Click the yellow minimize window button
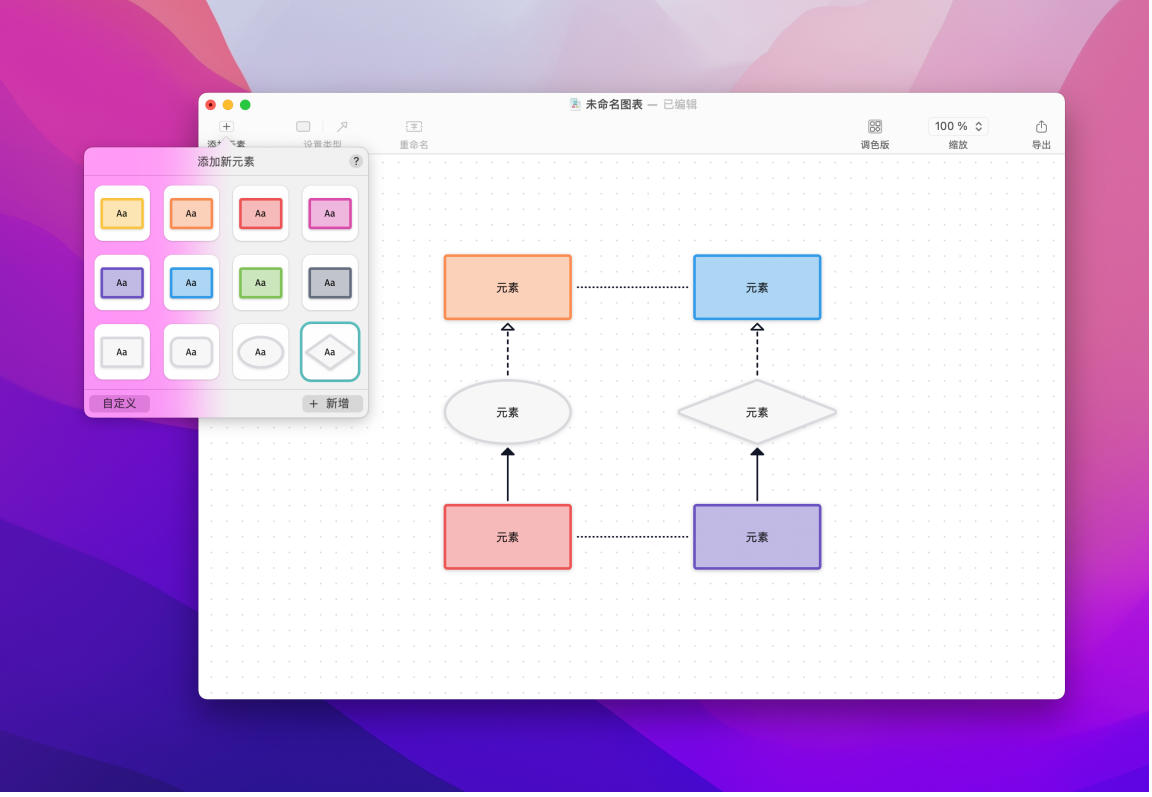1152x797 pixels. 228,105
